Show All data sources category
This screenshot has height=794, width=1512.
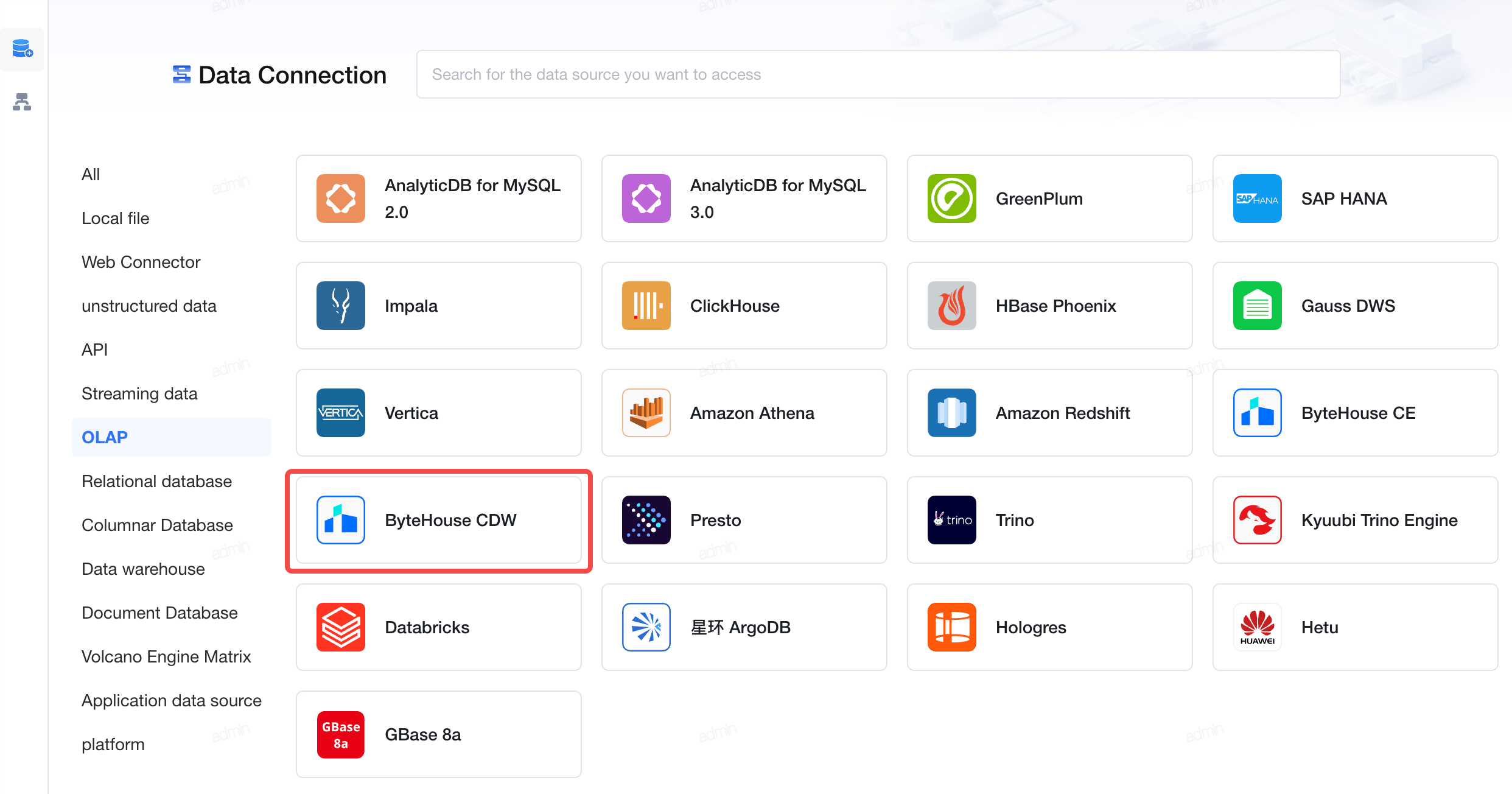click(x=91, y=174)
